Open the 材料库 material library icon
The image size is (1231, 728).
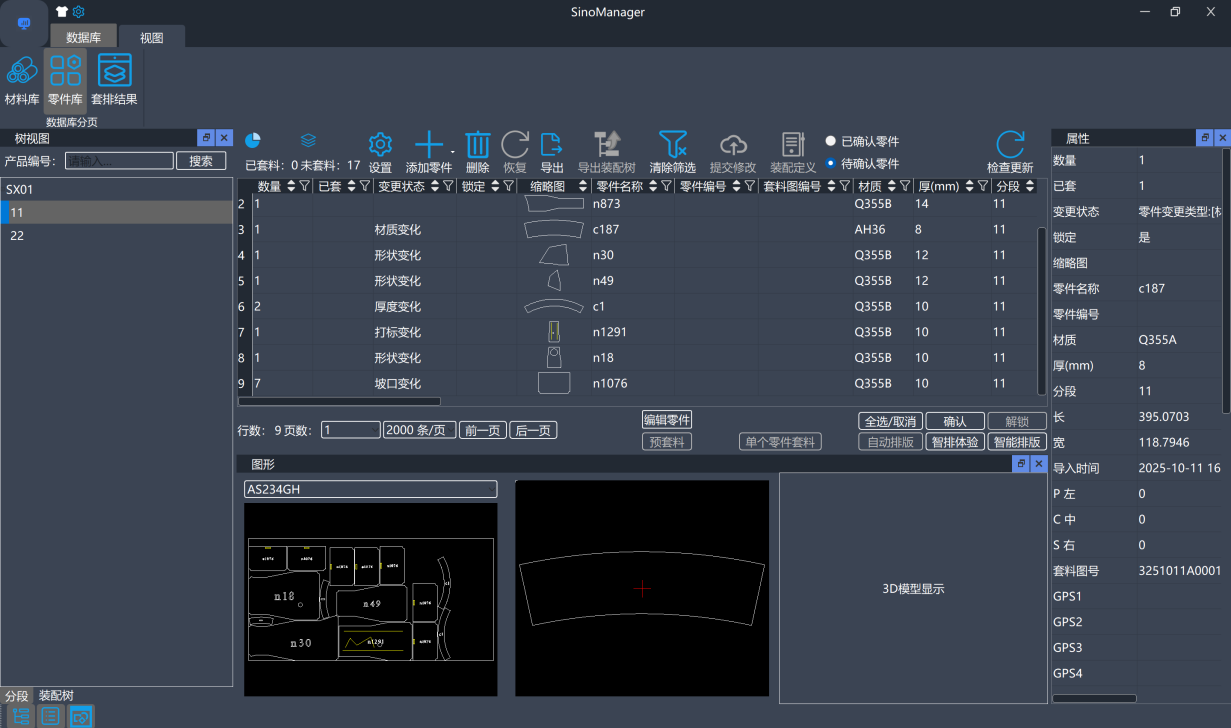pos(21,71)
